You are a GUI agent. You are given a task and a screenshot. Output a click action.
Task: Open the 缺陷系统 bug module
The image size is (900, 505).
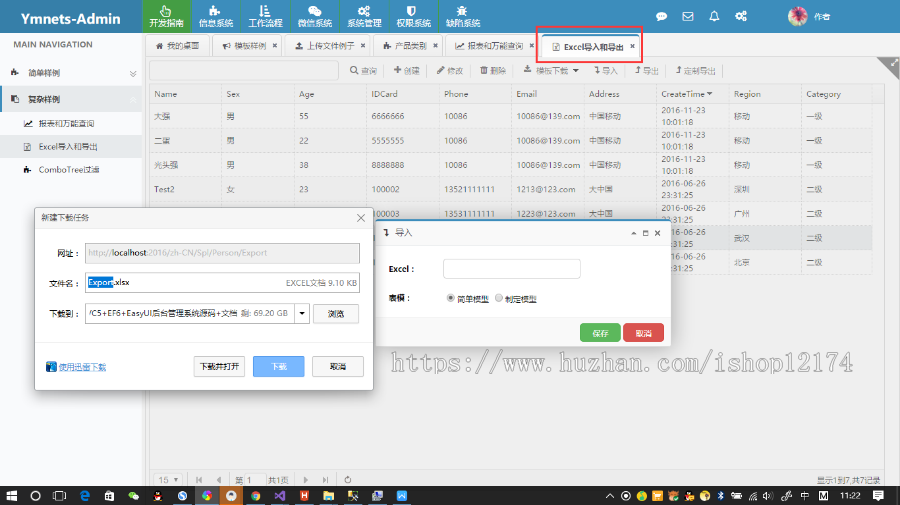pyautogui.click(x=463, y=16)
